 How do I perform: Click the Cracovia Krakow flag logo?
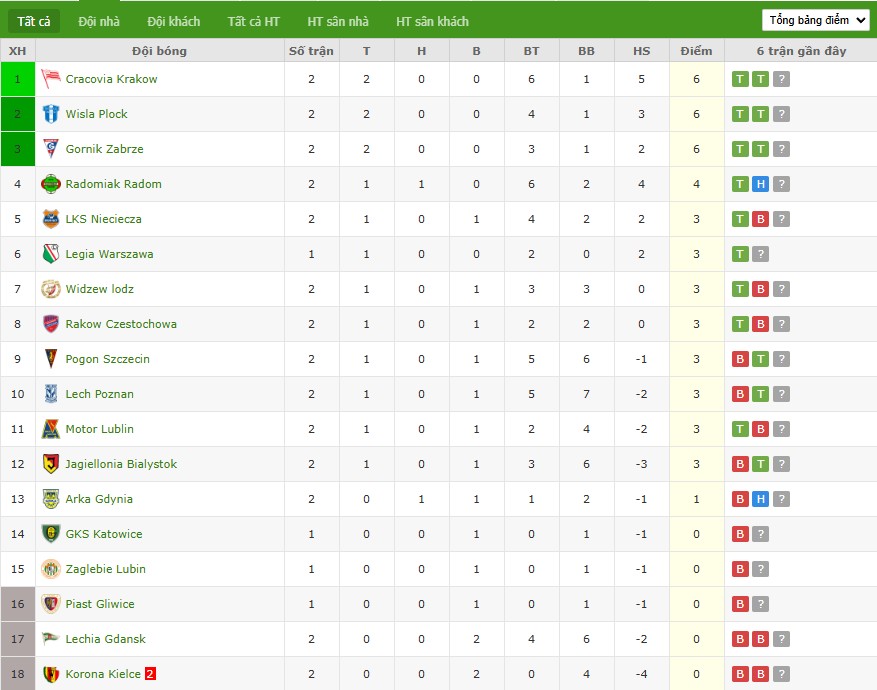point(51,79)
